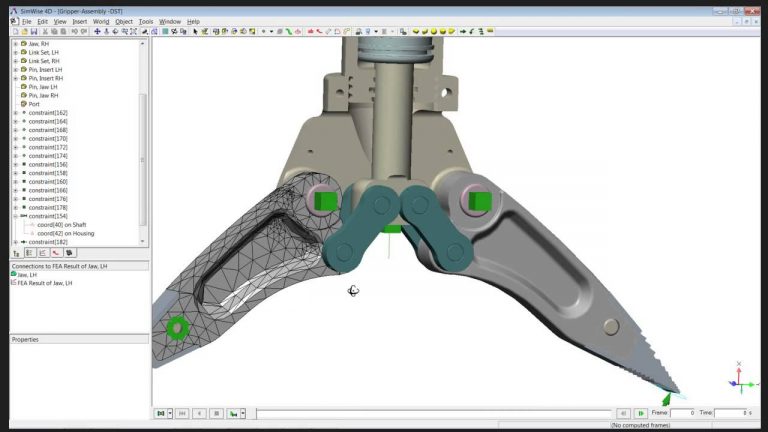The width and height of the screenshot is (768, 432).
Task: Save the model with the floppy disk icon
Action: click(x=34, y=31)
